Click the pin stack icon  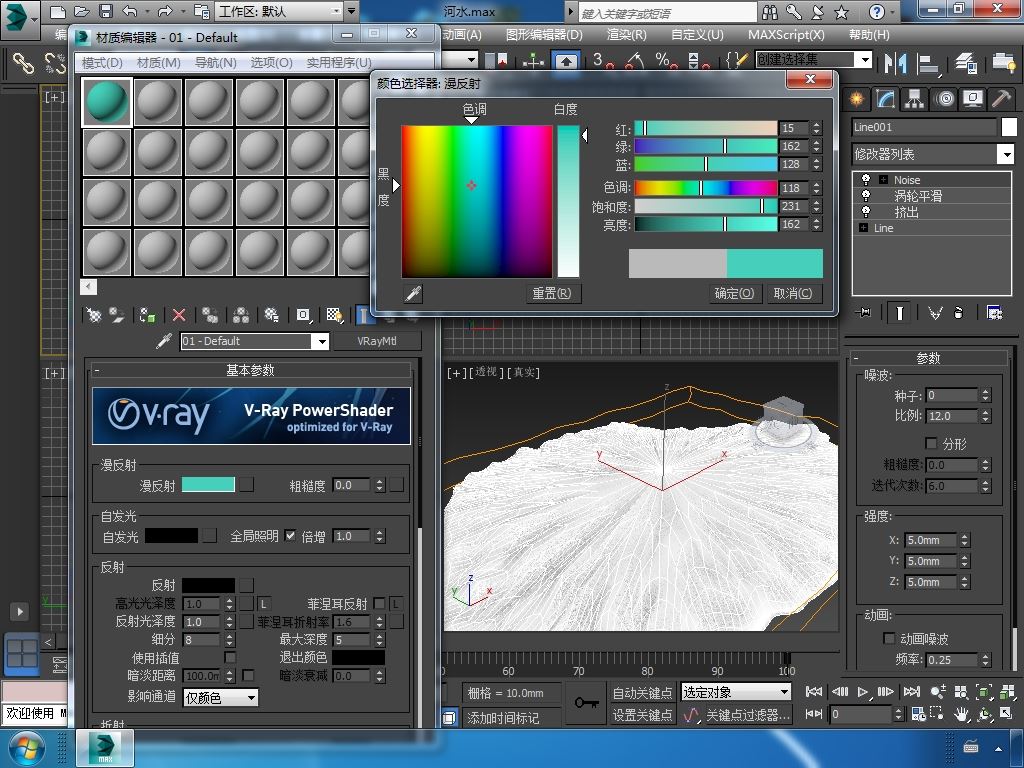(x=864, y=313)
